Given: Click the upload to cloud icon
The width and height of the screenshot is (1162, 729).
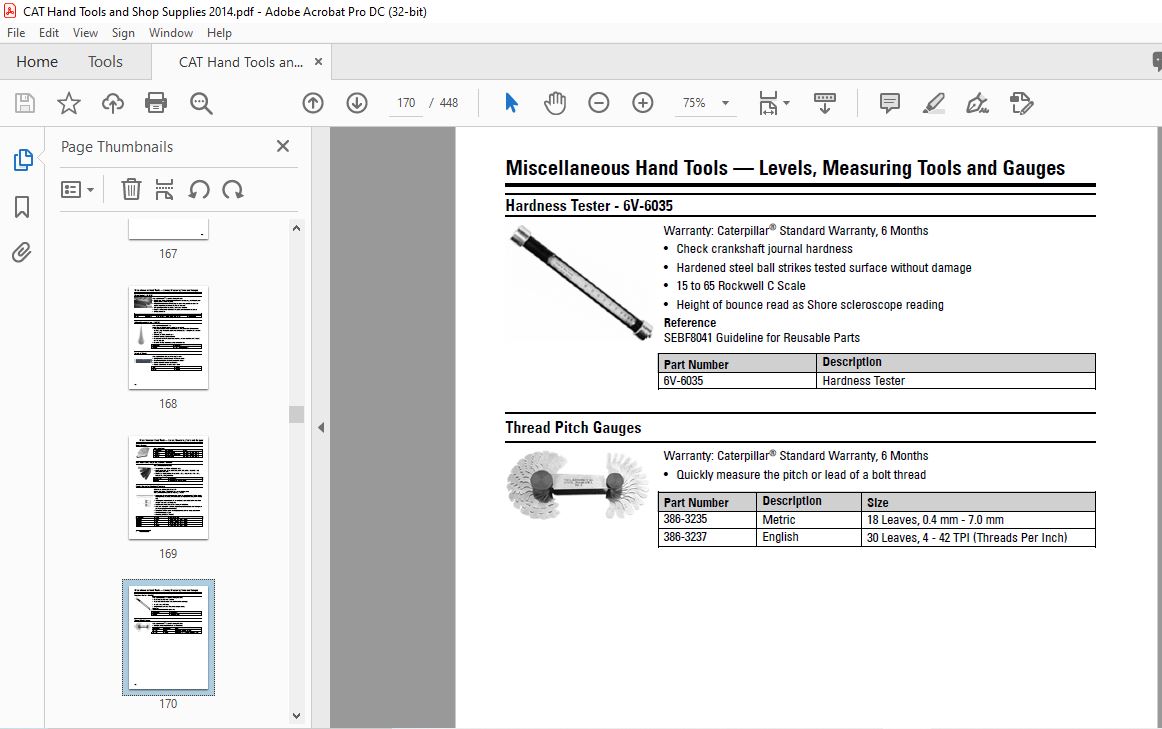Looking at the screenshot, I should 113,103.
